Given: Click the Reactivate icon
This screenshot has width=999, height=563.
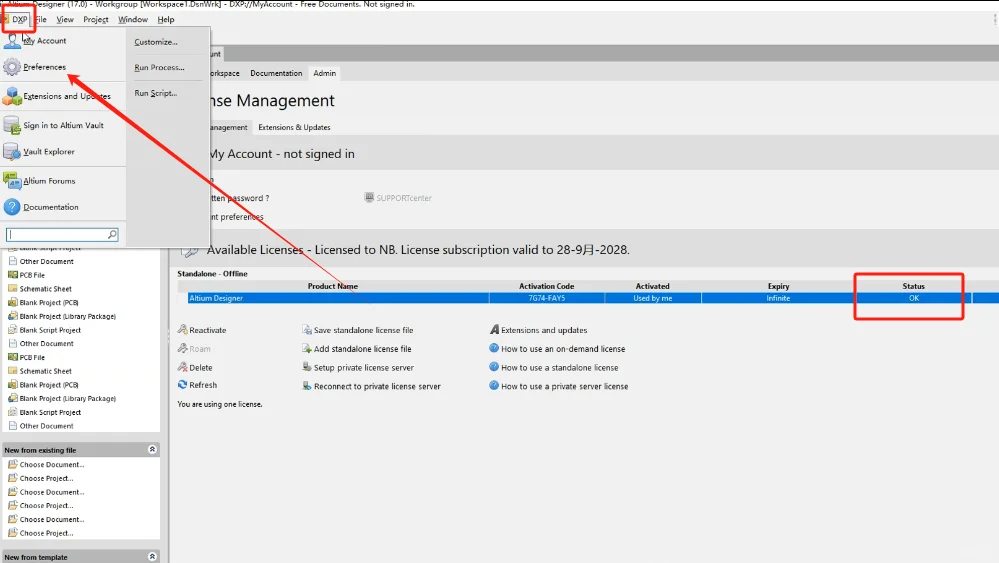Looking at the screenshot, I should (x=182, y=330).
